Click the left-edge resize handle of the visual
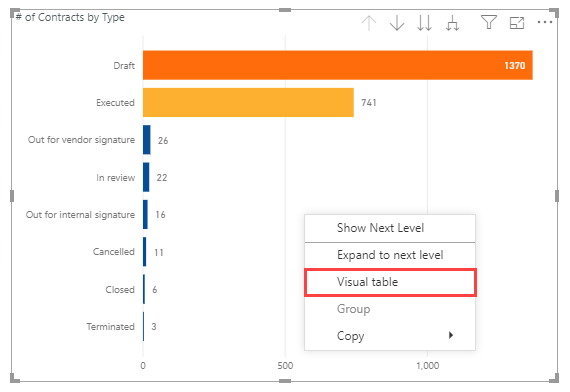The height and width of the screenshot is (392, 570). point(12,196)
